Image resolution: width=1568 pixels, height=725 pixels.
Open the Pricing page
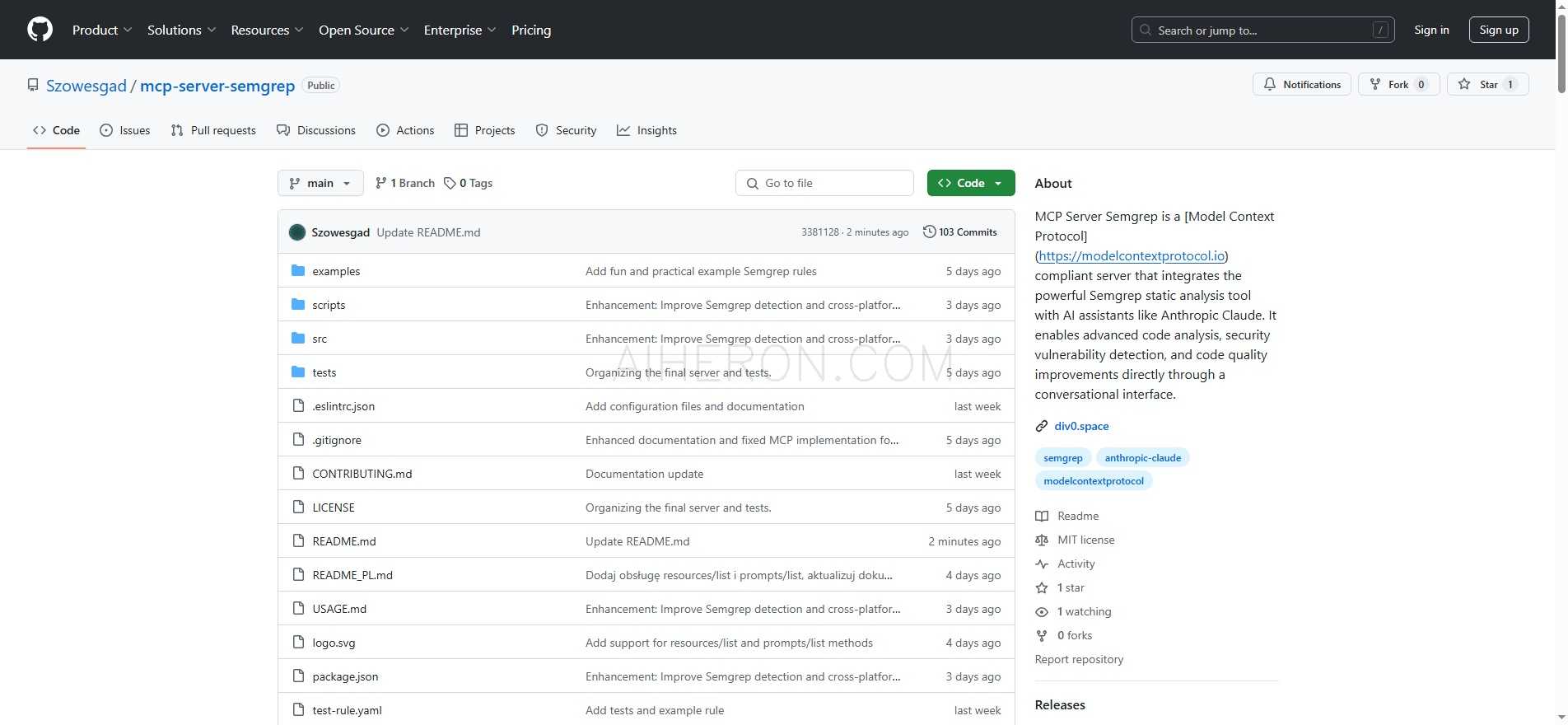point(531,30)
